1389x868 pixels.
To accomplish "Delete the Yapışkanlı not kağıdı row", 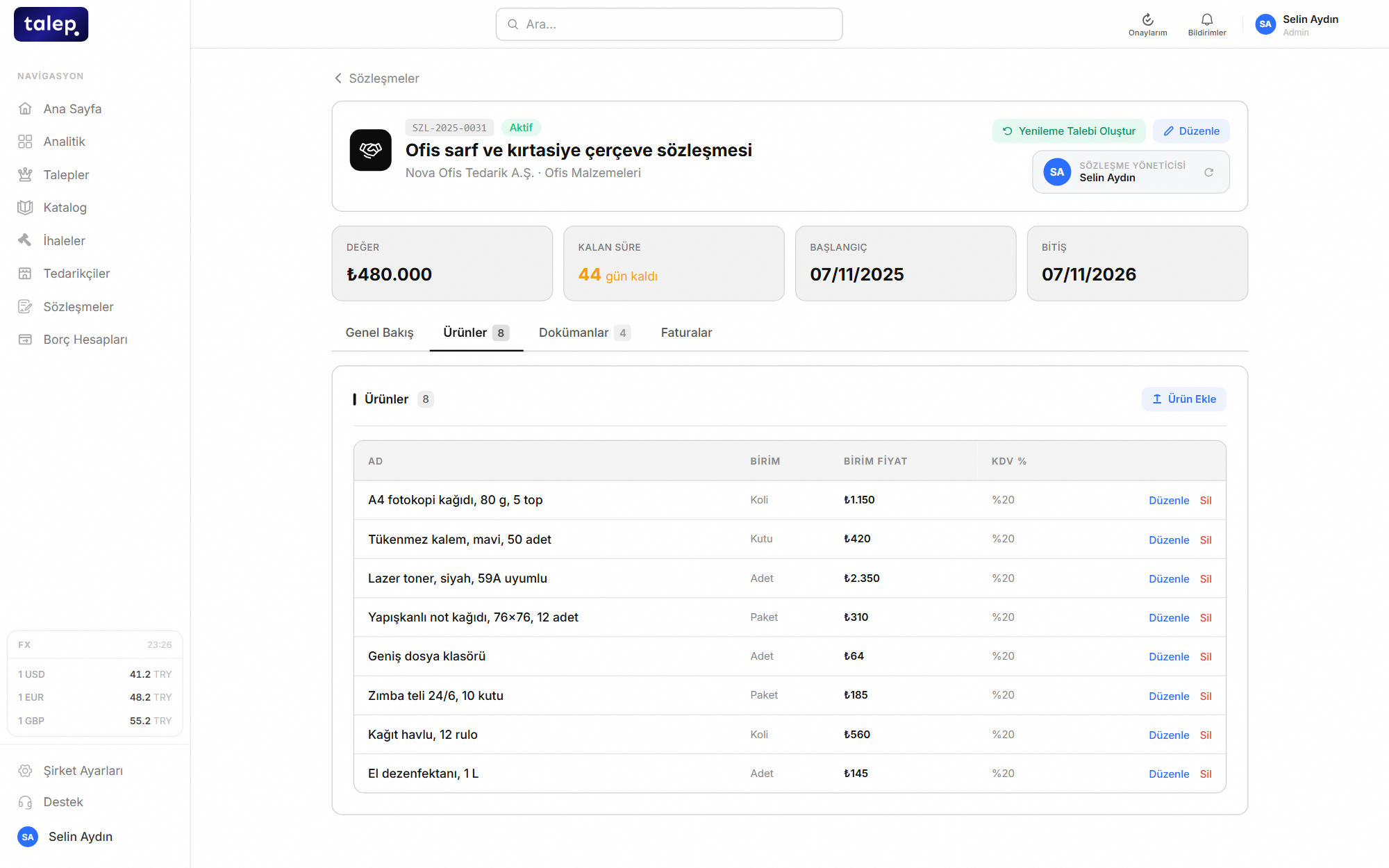I will [1206, 618].
